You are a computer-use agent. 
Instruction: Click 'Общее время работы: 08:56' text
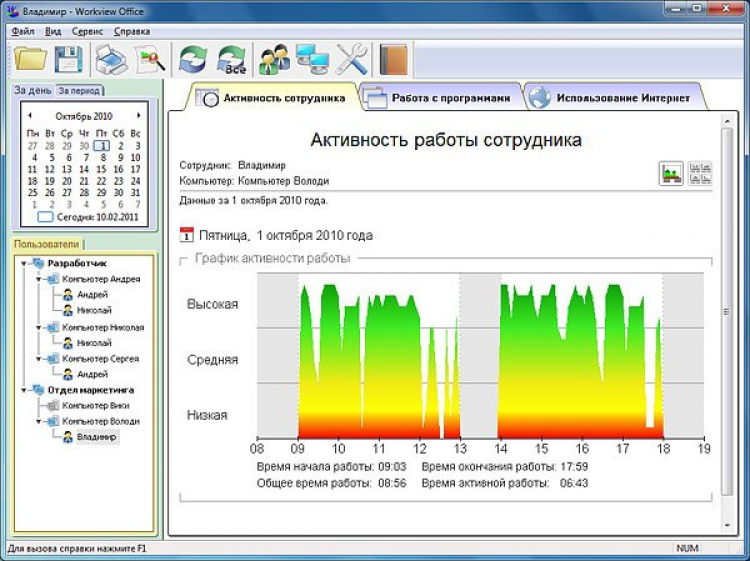click(x=331, y=483)
